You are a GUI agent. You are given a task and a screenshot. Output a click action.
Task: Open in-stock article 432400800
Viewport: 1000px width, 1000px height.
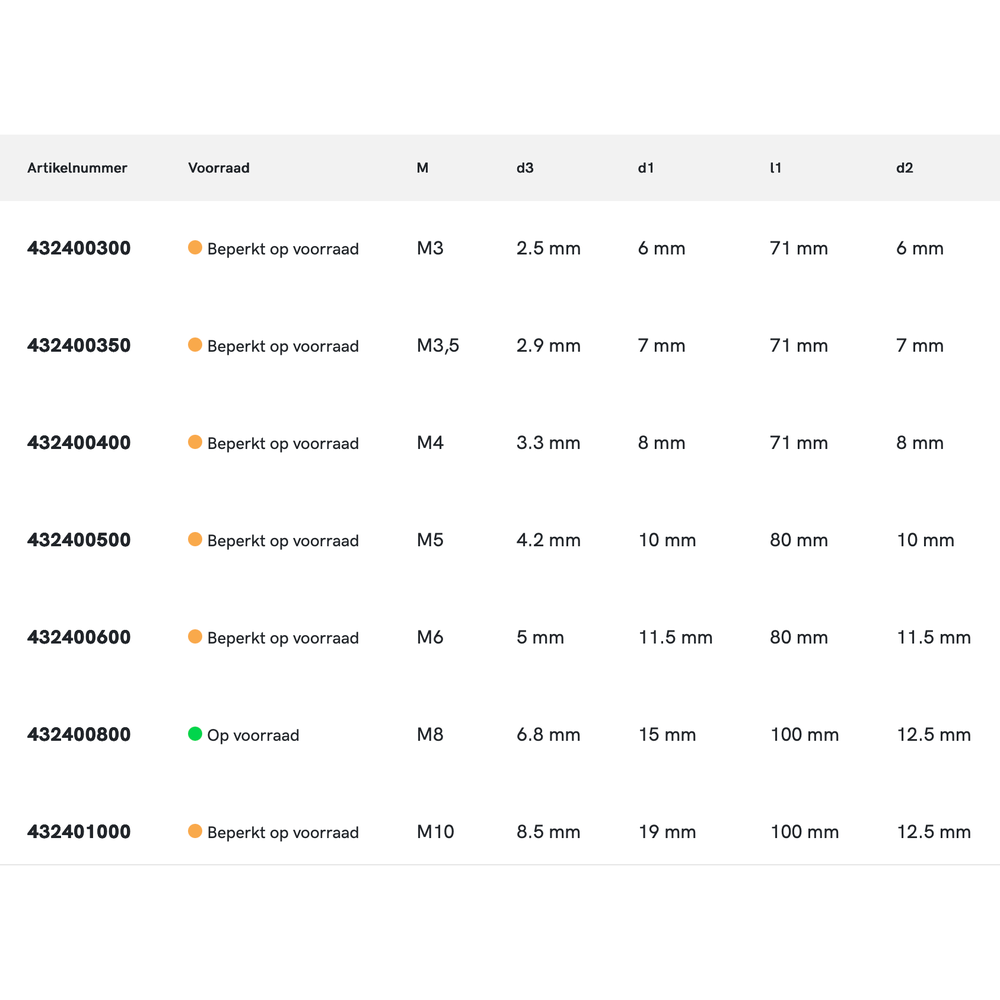(x=79, y=735)
